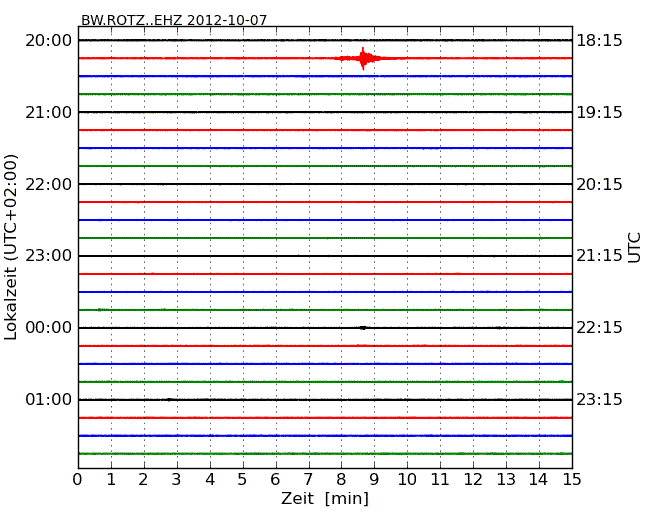Click the large red seismic event burst
The image size is (650, 520).
[364, 58]
